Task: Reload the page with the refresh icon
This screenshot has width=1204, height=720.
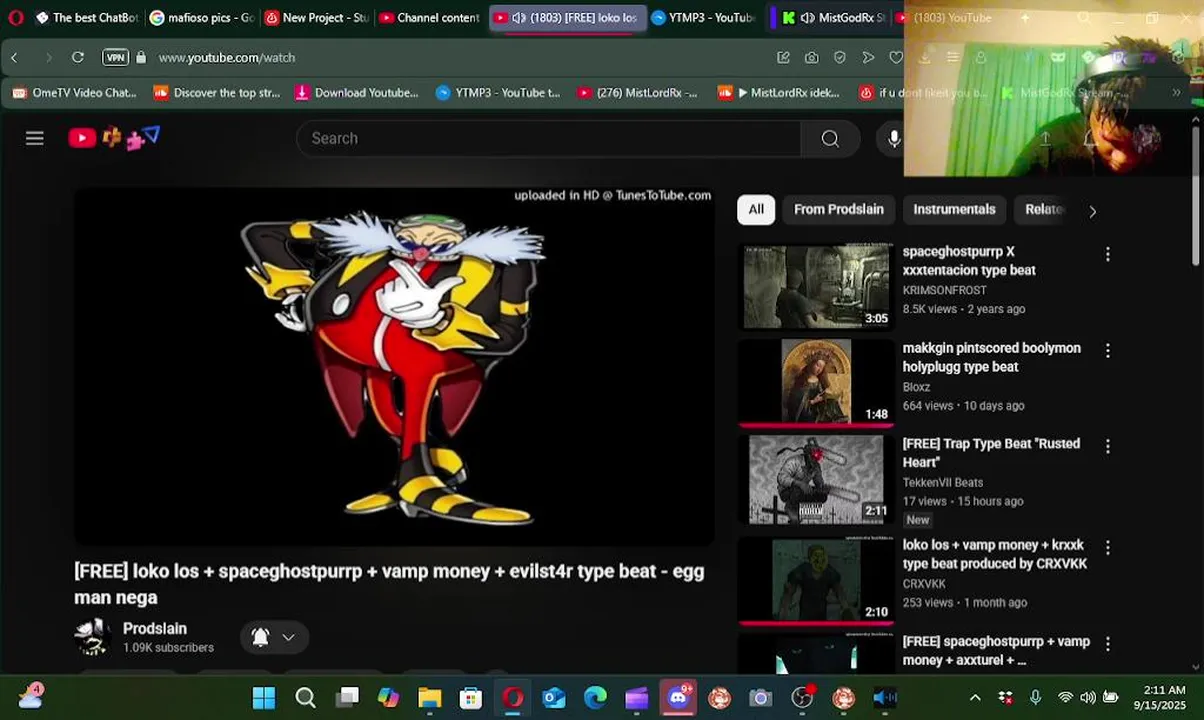Action: tap(78, 58)
